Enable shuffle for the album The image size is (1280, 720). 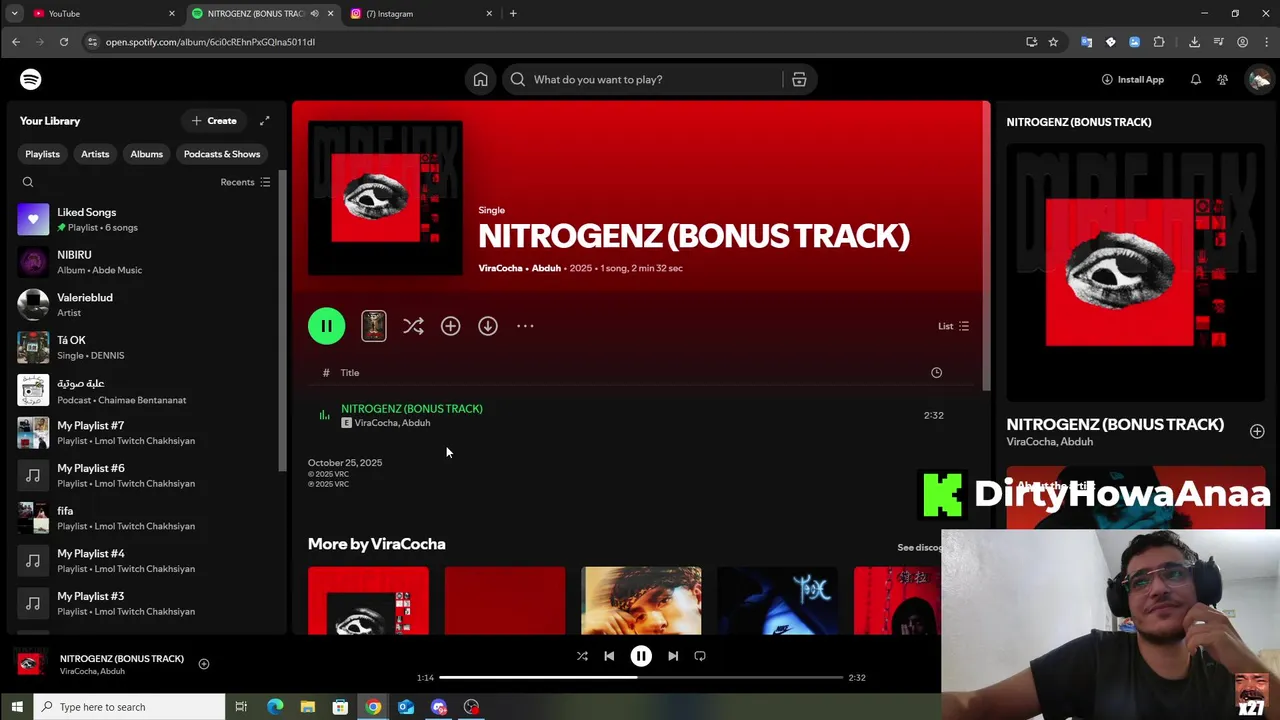[x=413, y=326]
